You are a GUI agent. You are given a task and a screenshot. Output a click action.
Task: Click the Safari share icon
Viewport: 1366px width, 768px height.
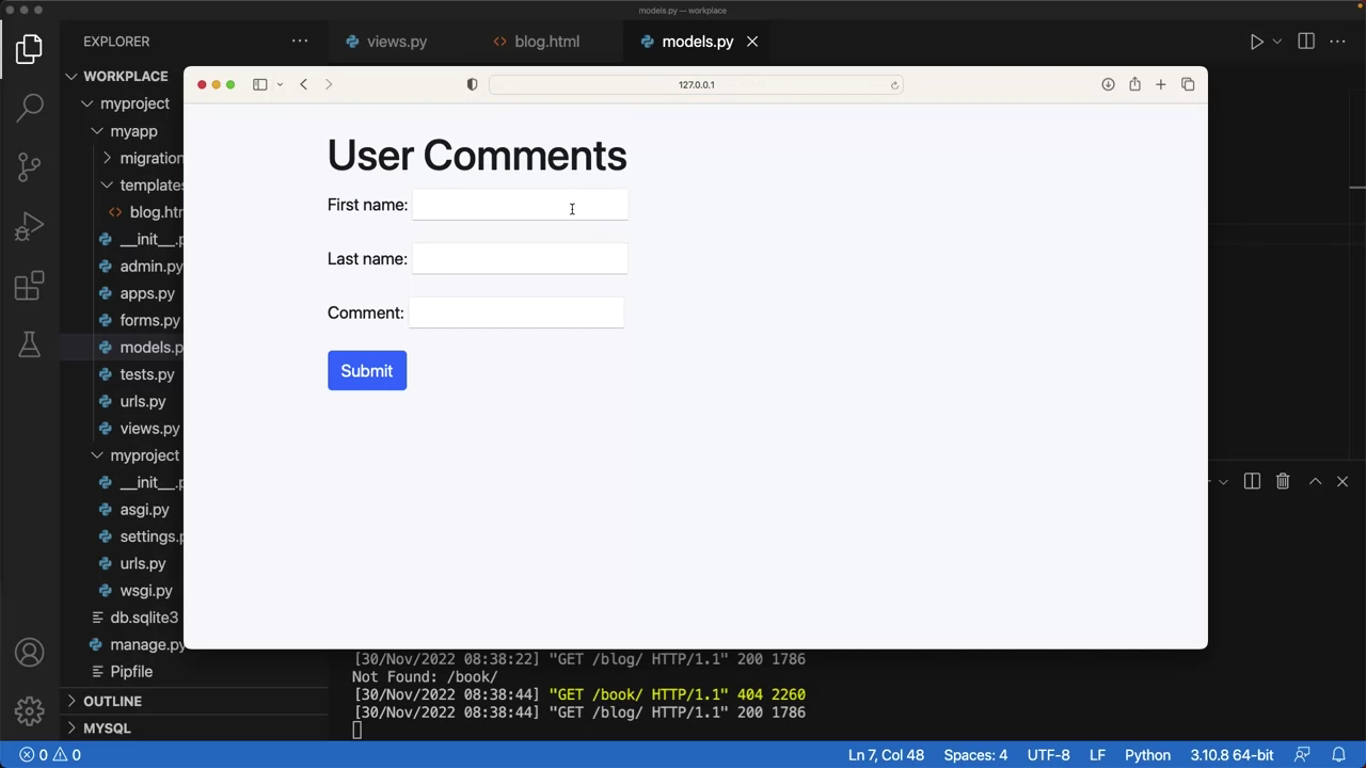click(x=1134, y=85)
